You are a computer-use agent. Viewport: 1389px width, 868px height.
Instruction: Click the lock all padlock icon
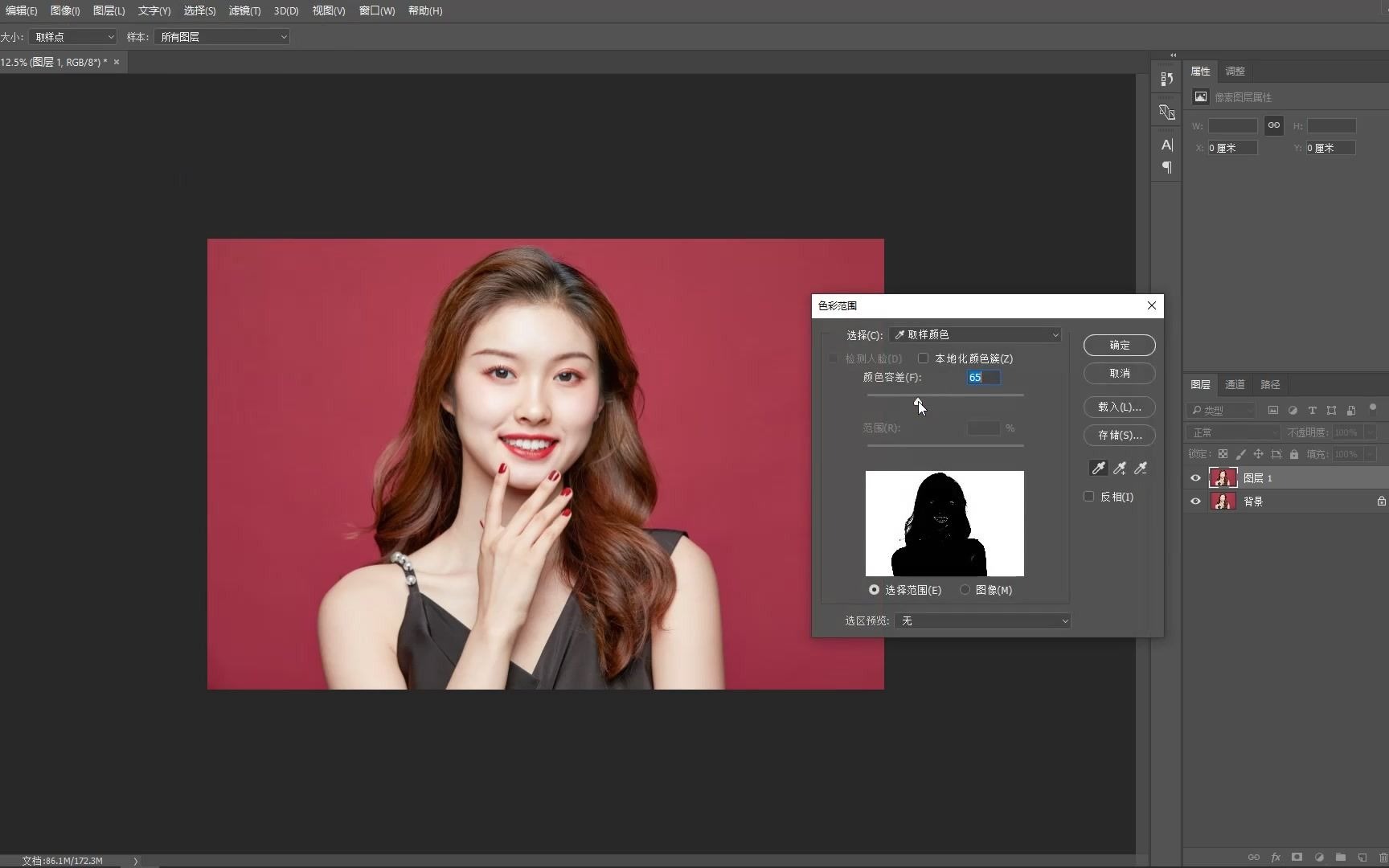[x=1293, y=454]
